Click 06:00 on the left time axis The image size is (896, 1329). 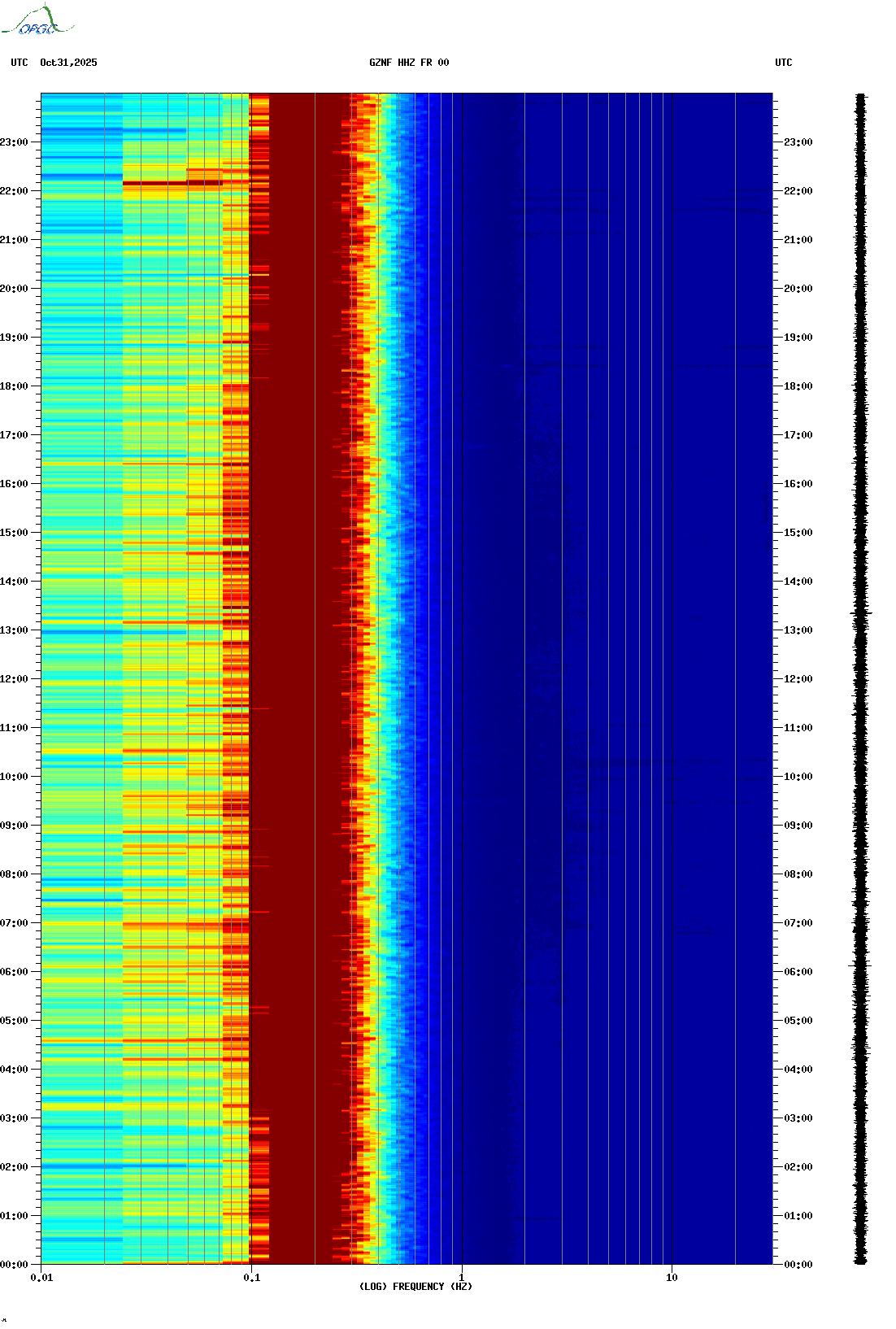(14, 972)
